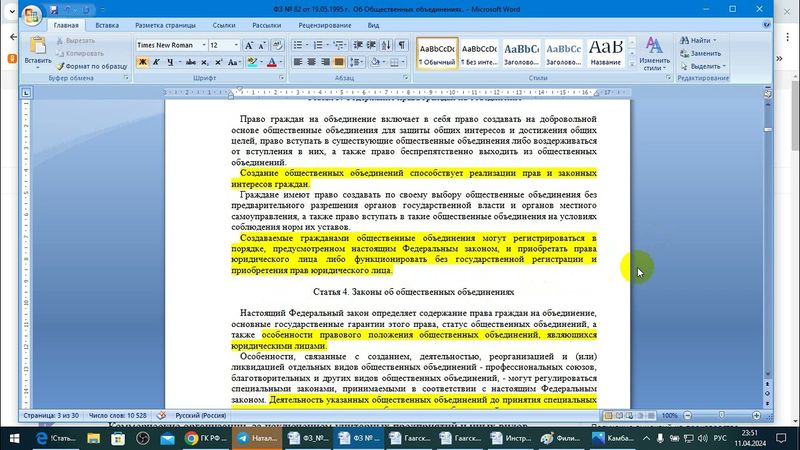Open Заменить replace dialog
Screen dimensions: 800x450
701,53
